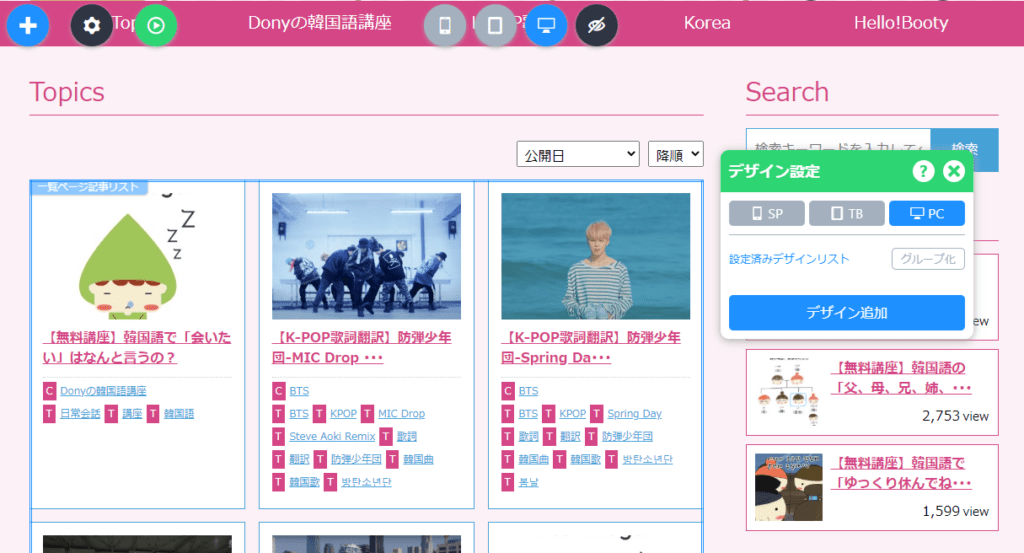1024x553 pixels.
Task: Open settings with the gear icon
Action: pyautogui.click(x=92, y=25)
